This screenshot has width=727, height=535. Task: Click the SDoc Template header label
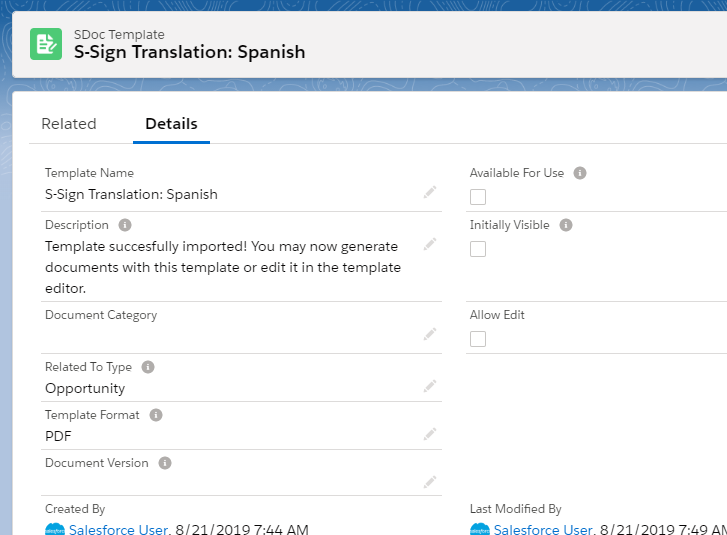pyautogui.click(x=119, y=34)
